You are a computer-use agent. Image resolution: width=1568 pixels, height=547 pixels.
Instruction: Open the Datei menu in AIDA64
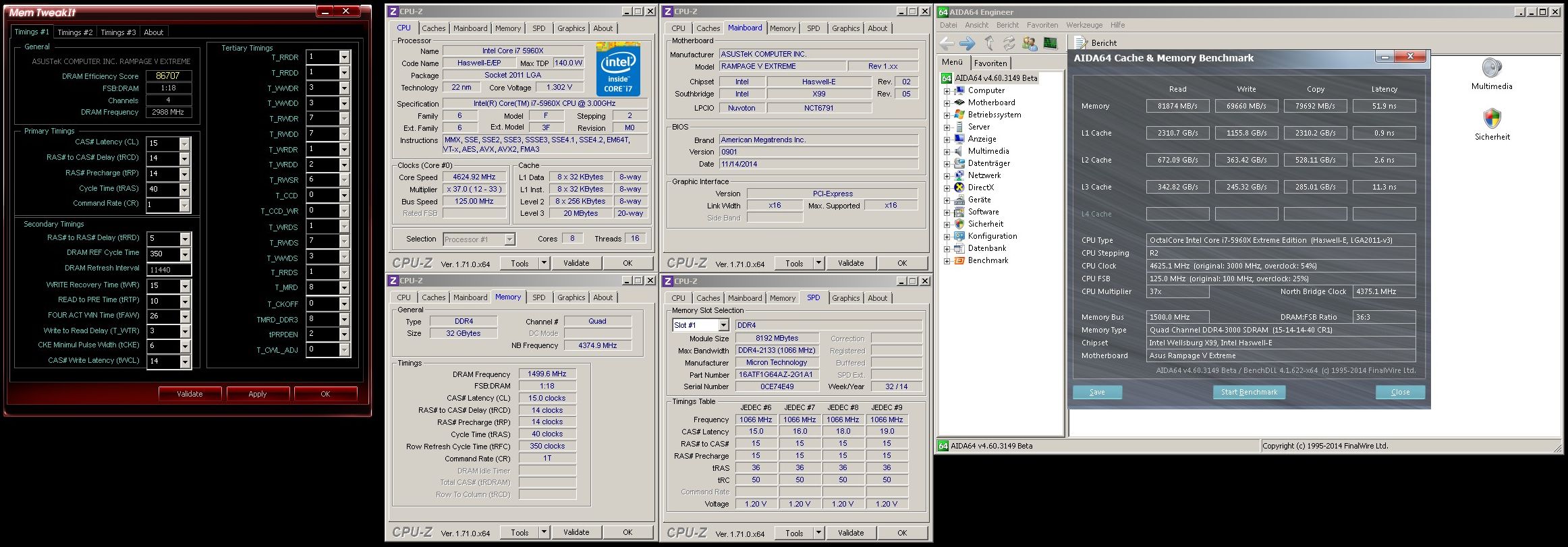(x=949, y=25)
